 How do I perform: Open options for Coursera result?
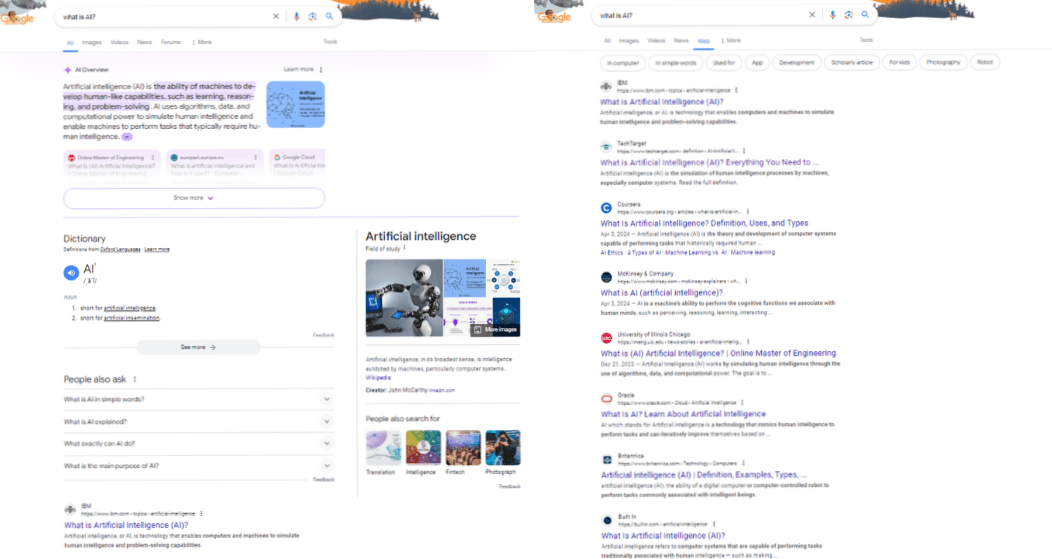pos(748,211)
